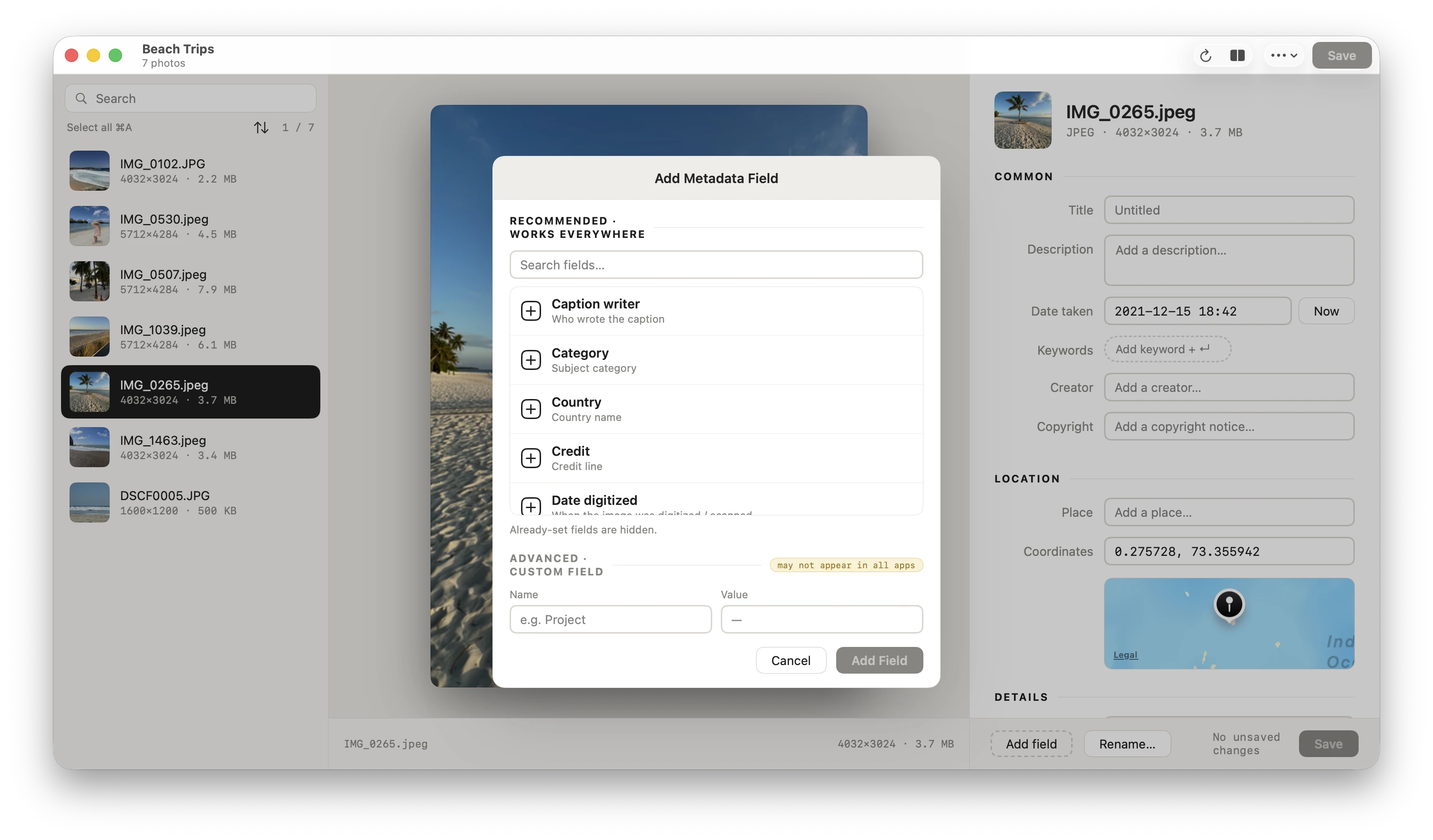Click the top toolbar Save button
Viewport: 1433px width, 840px height.
pos(1341,56)
